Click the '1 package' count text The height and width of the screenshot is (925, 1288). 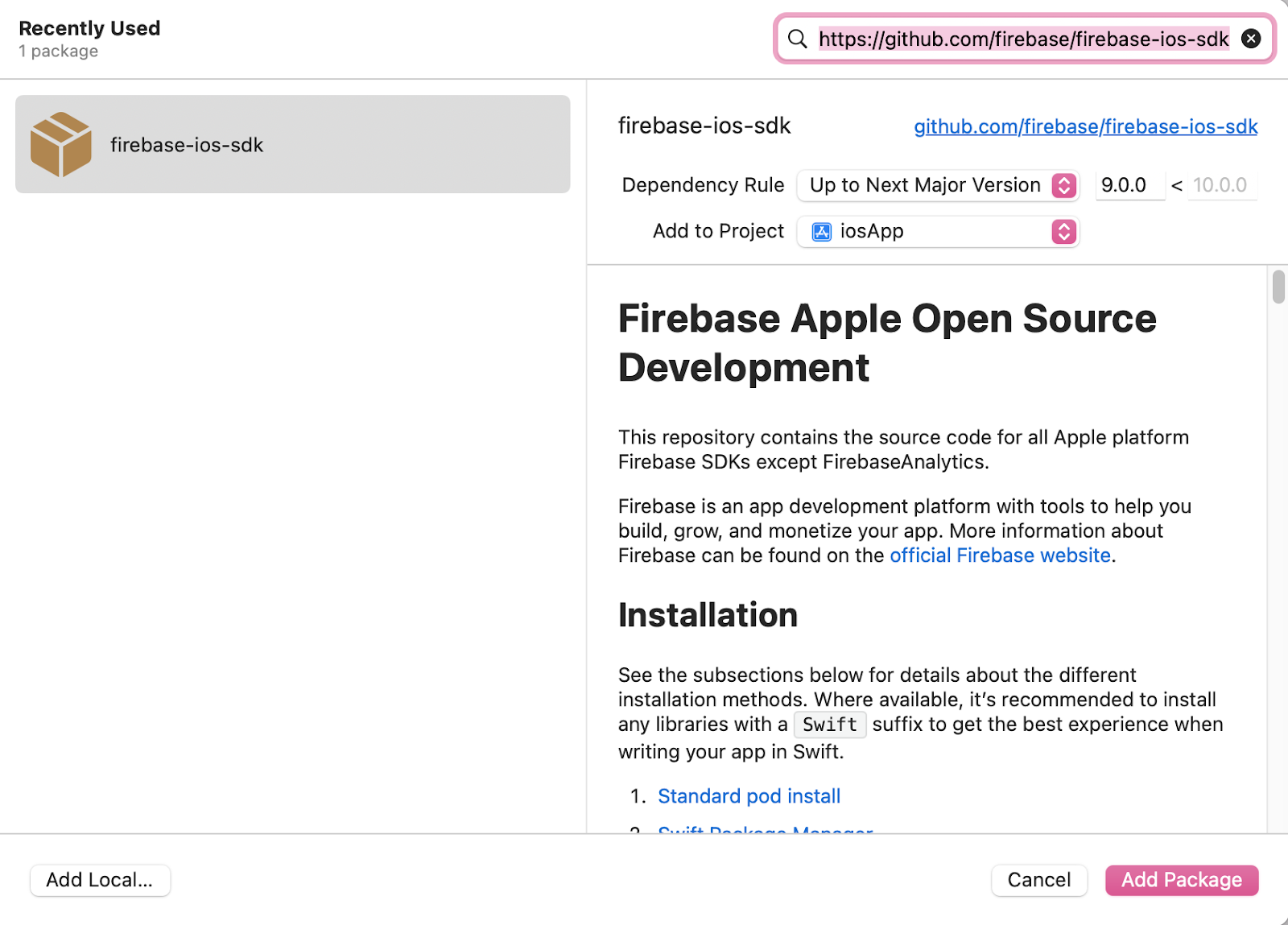[58, 51]
